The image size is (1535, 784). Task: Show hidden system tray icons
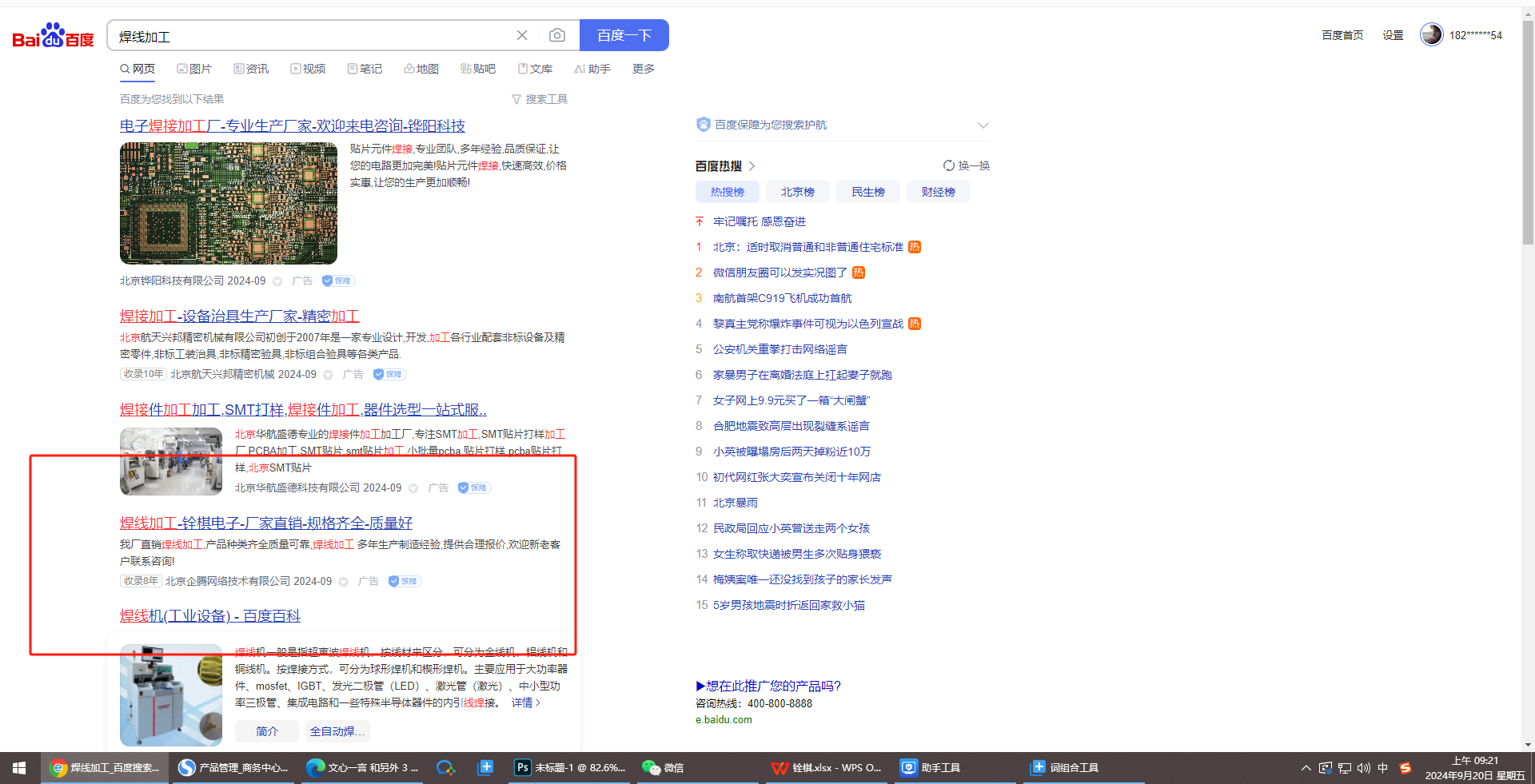tap(1306, 768)
